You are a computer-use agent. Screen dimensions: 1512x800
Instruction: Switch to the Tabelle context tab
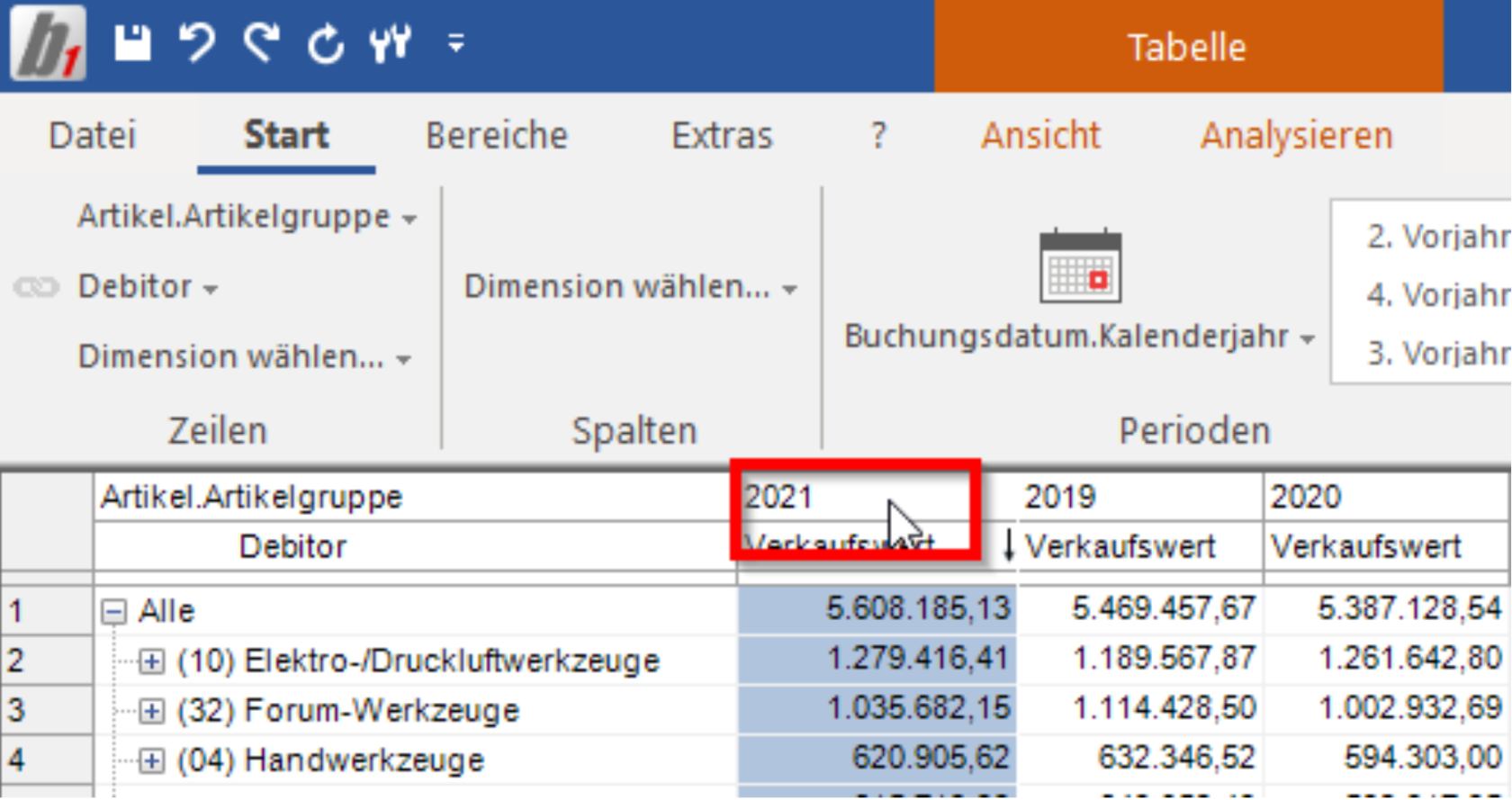click(1188, 47)
